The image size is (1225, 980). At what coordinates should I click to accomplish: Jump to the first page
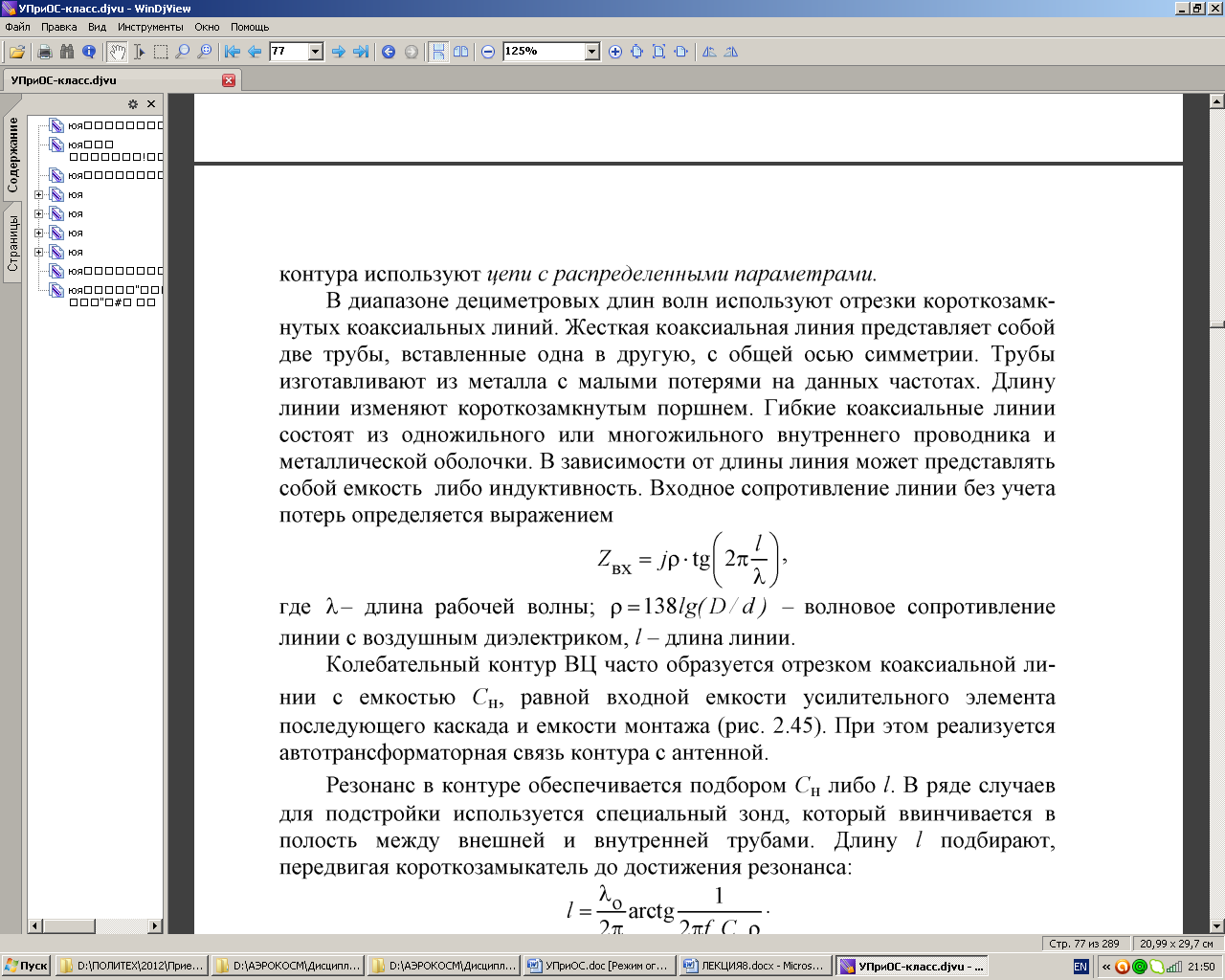tap(233, 52)
